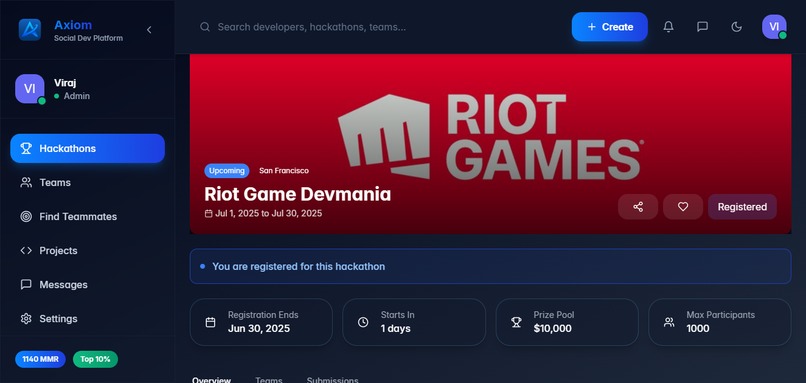The image size is (806, 383).
Task: Focus the search developers, hackathons, teams field
Action: coord(380,27)
